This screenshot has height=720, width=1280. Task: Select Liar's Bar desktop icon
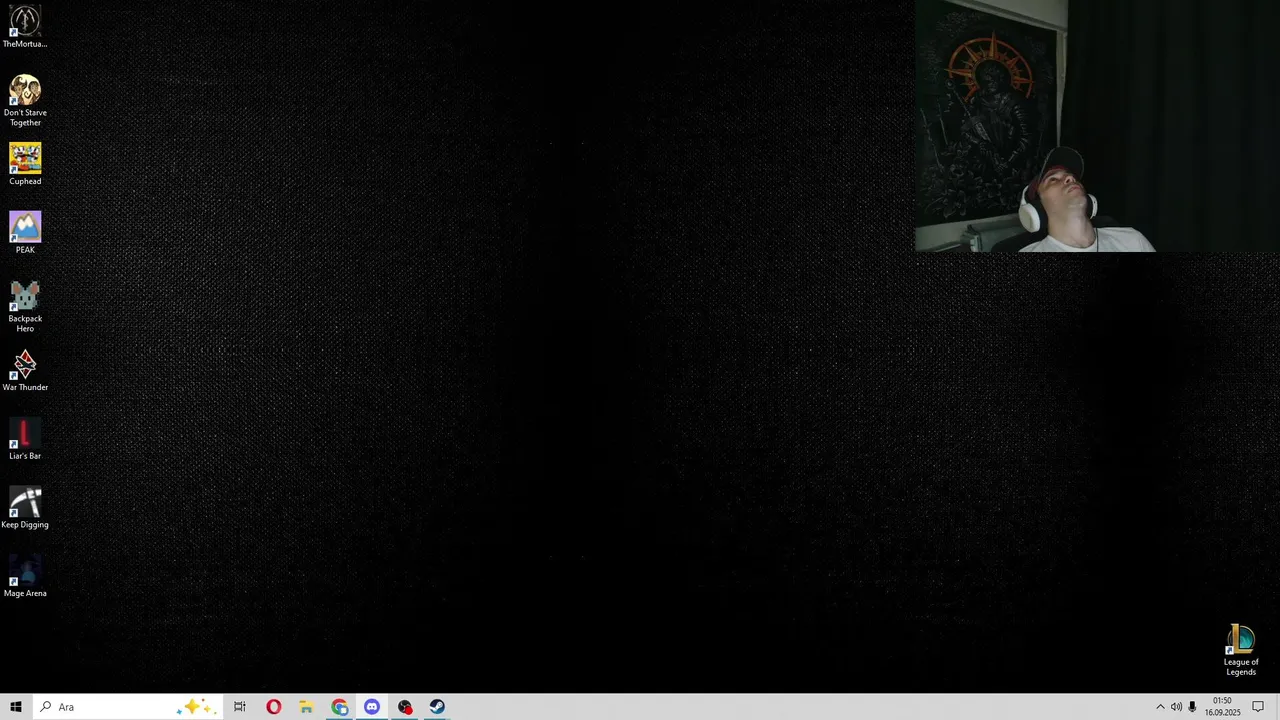click(25, 439)
